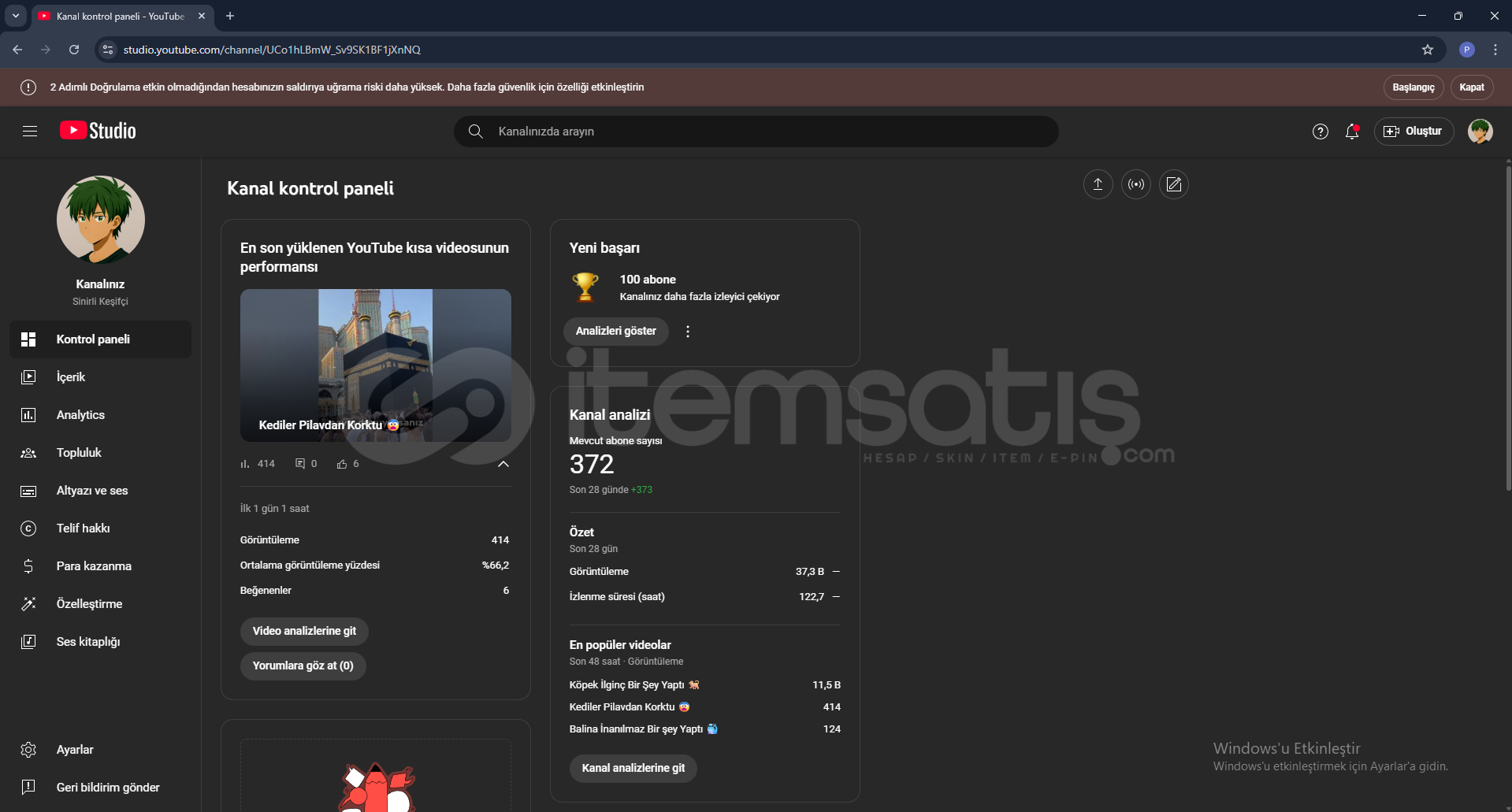This screenshot has height=812, width=1512.
Task: Open Telif hakkı section
Action: point(101,528)
